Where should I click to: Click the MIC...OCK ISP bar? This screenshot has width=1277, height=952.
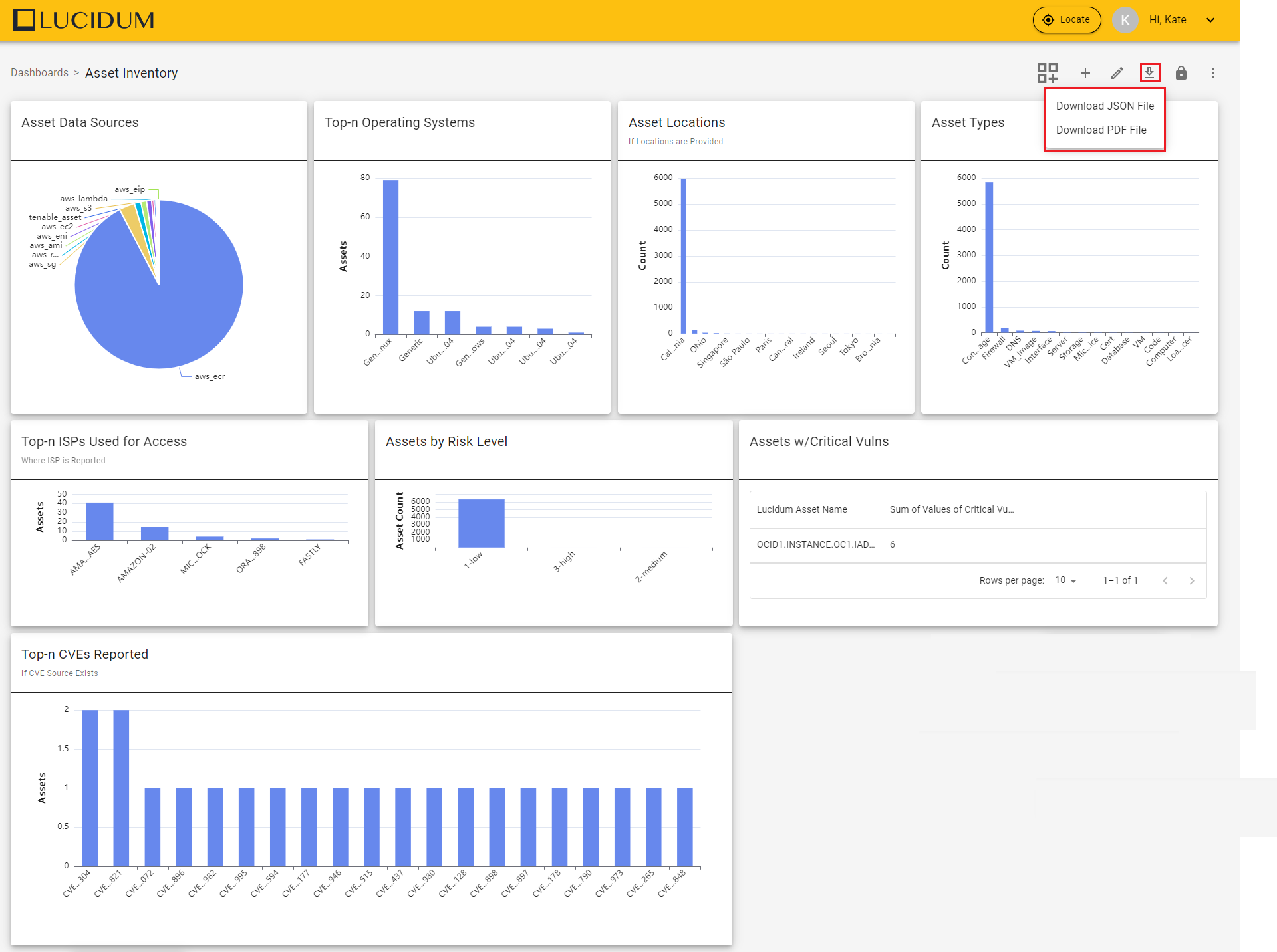(210, 538)
